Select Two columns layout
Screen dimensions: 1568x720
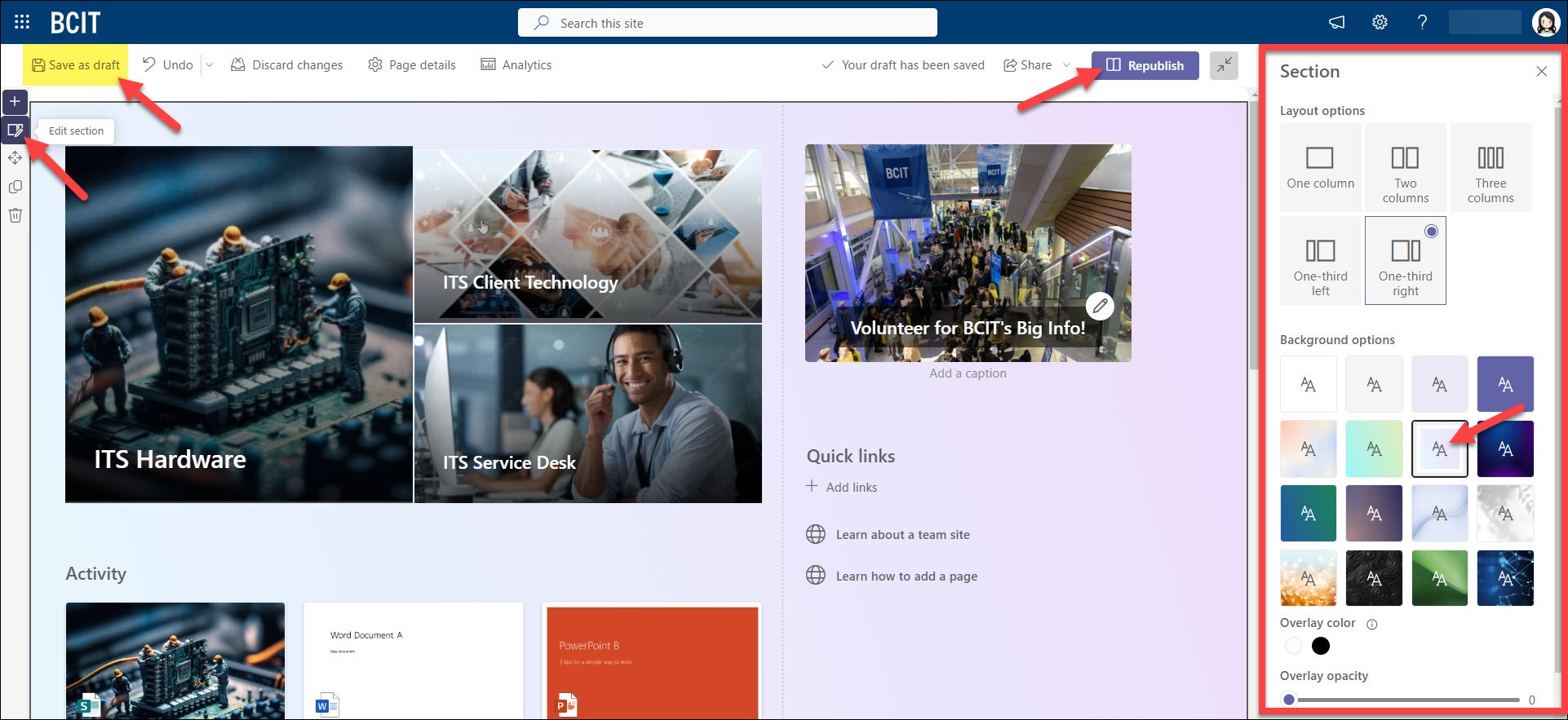coord(1406,168)
